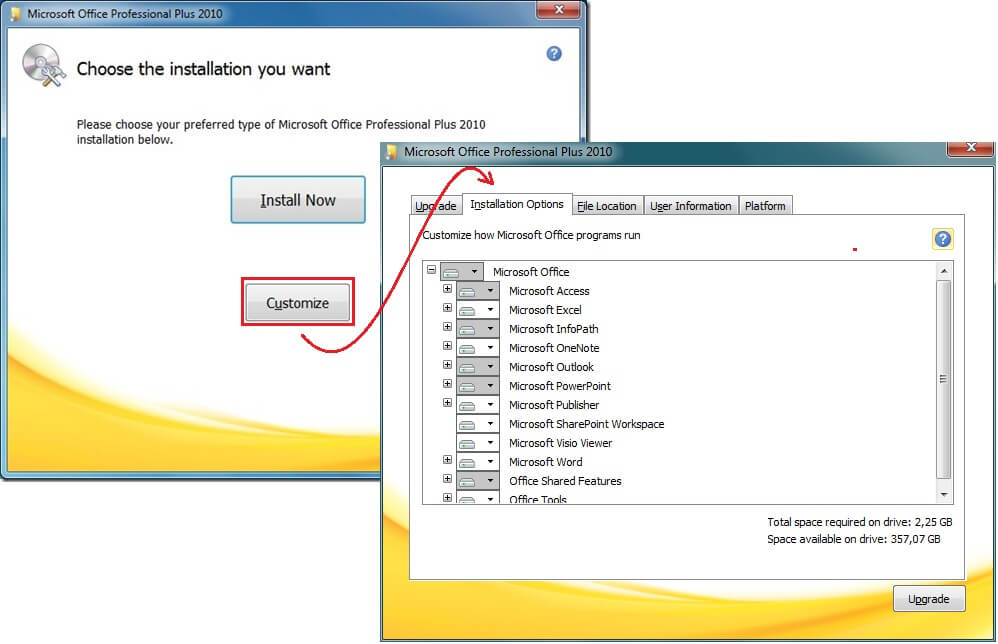Select the Microsoft PowerPoint label in the tree

[x=559, y=386]
